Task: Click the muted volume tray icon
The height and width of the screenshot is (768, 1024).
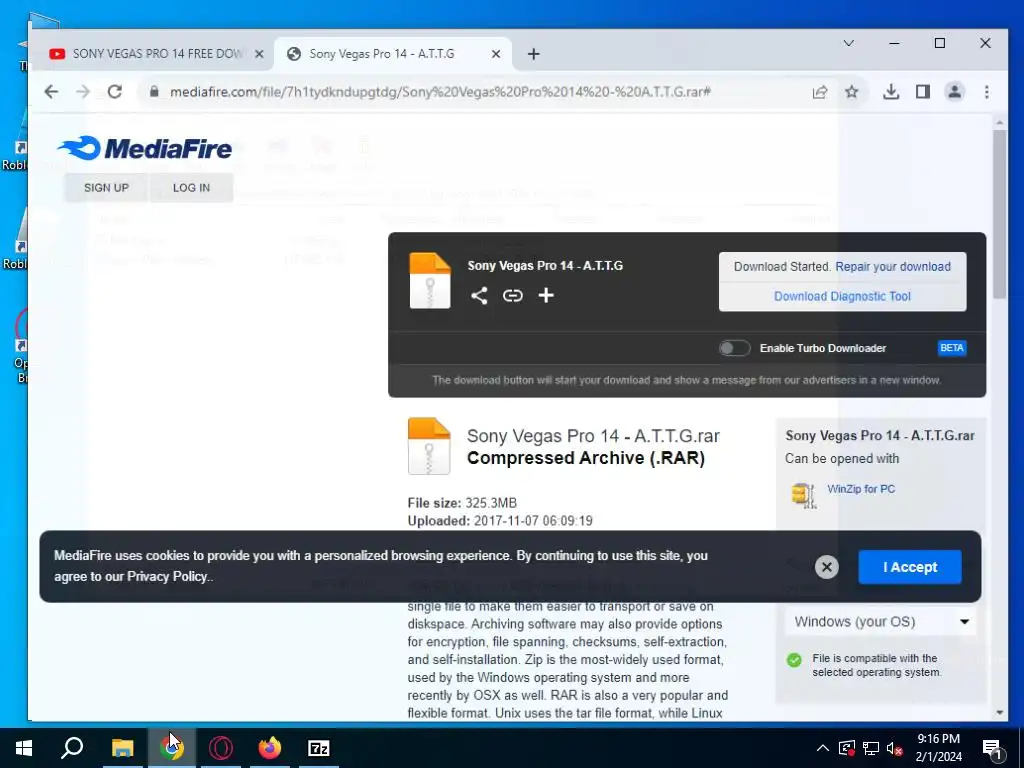Action: tap(894, 748)
